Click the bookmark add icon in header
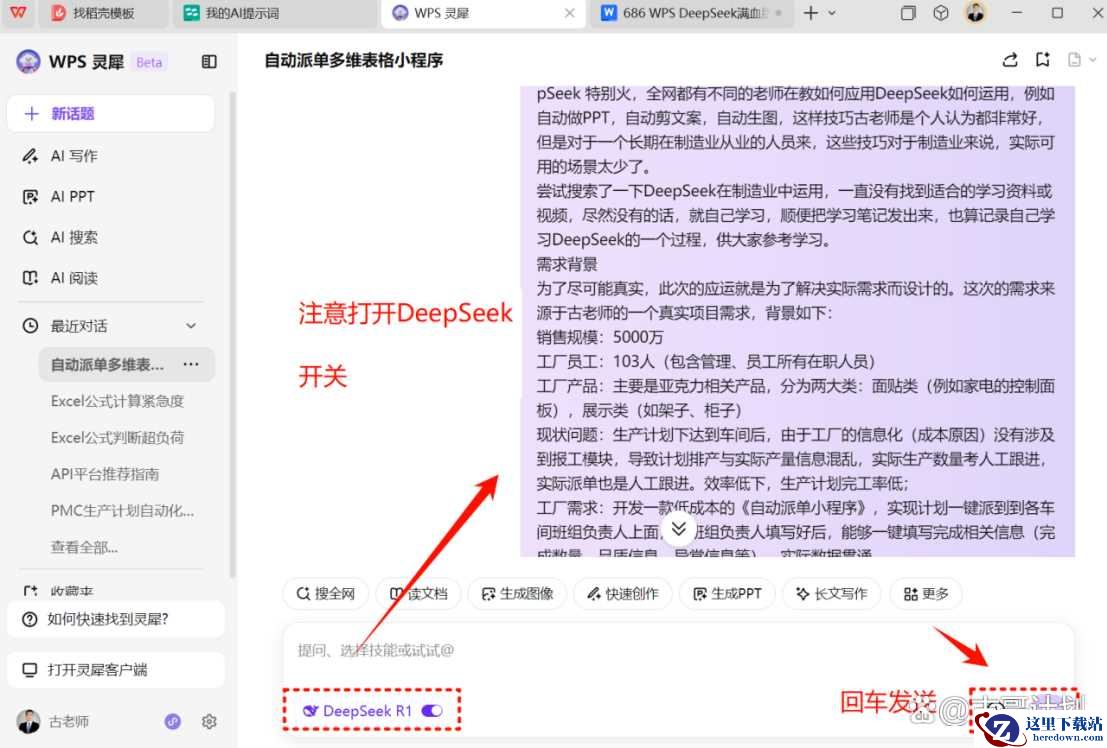This screenshot has height=748, width=1107. (x=1043, y=60)
